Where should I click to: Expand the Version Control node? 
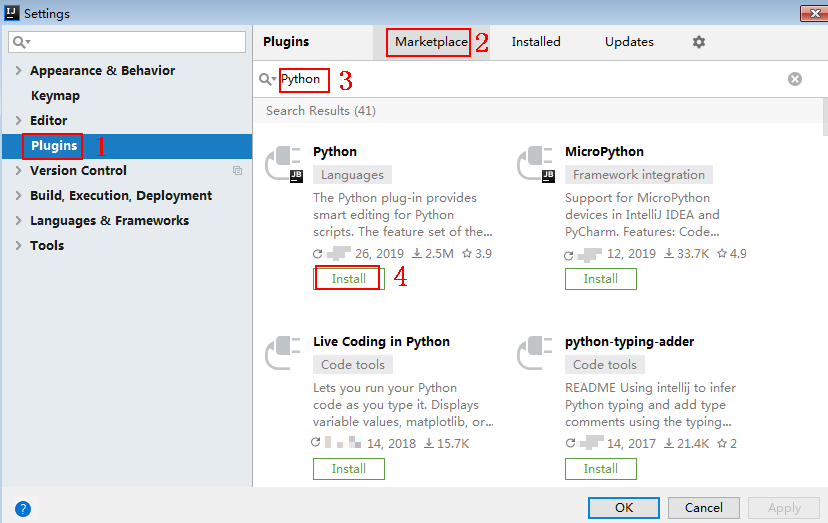coord(18,171)
